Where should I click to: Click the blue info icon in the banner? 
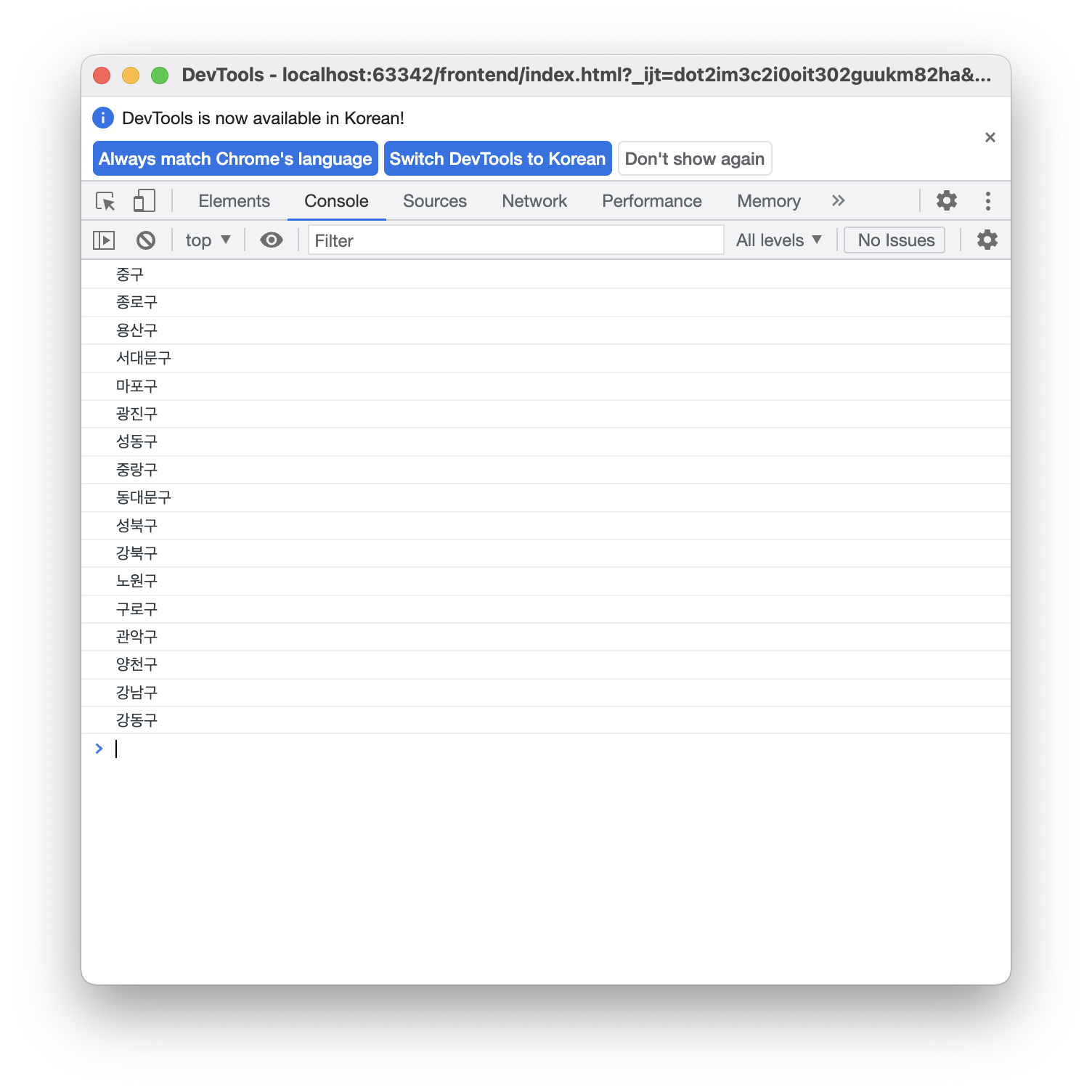(x=103, y=118)
